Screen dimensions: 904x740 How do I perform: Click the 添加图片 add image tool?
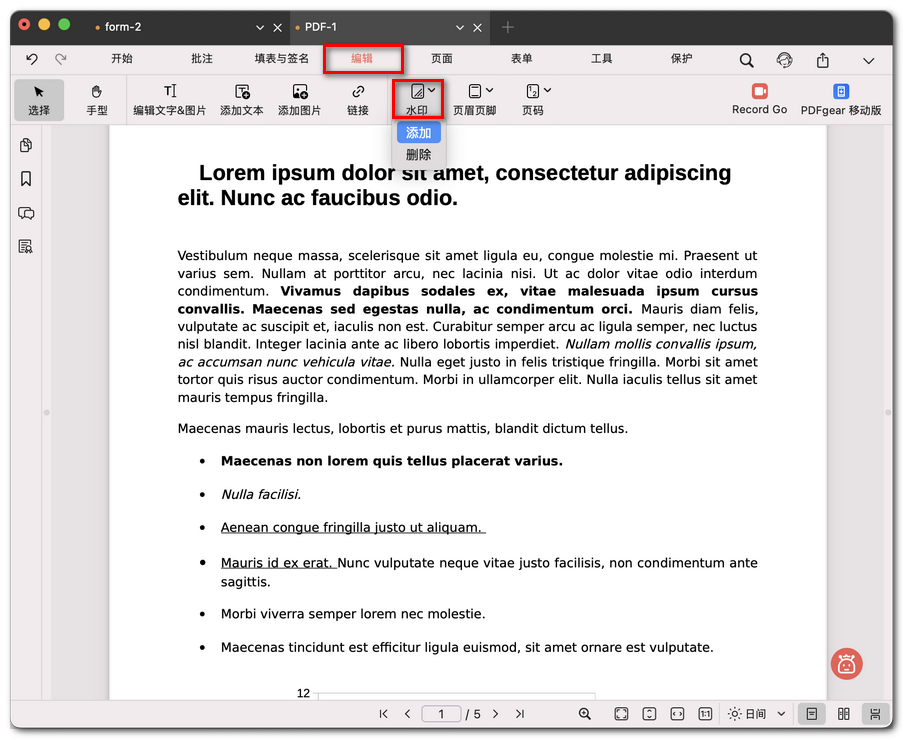coord(299,100)
